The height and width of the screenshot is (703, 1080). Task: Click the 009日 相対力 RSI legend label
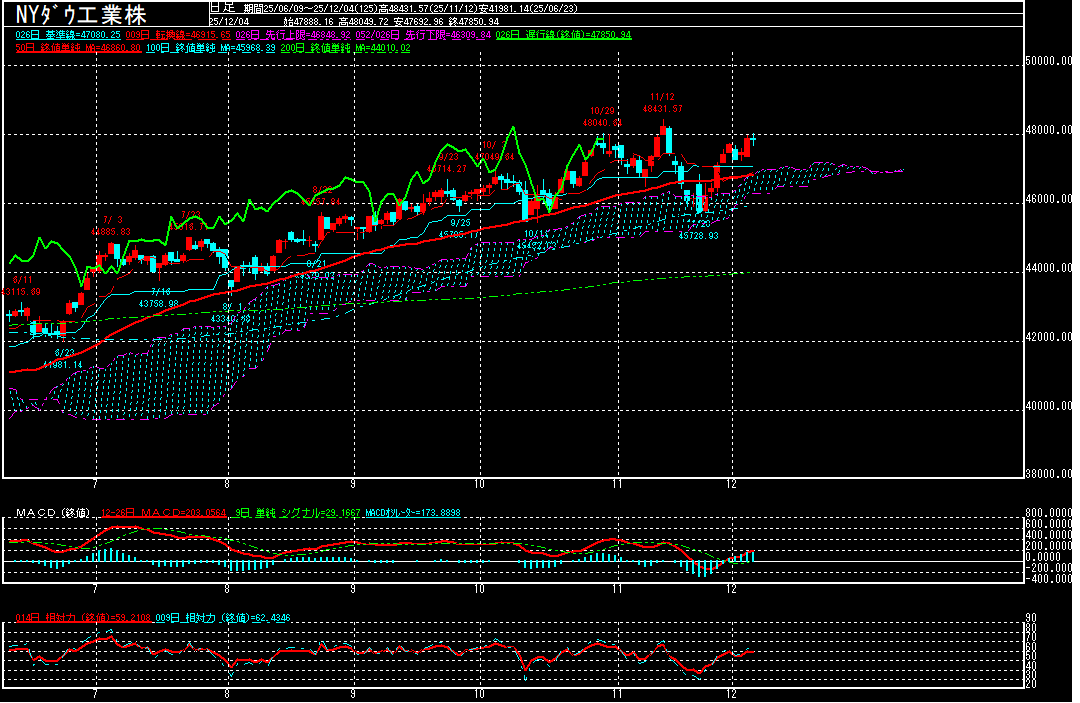(x=220, y=617)
